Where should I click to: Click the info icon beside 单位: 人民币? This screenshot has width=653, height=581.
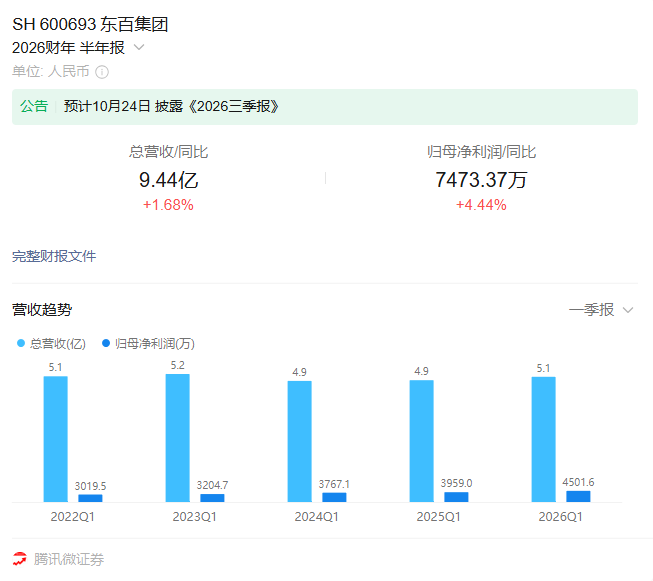click(x=102, y=72)
